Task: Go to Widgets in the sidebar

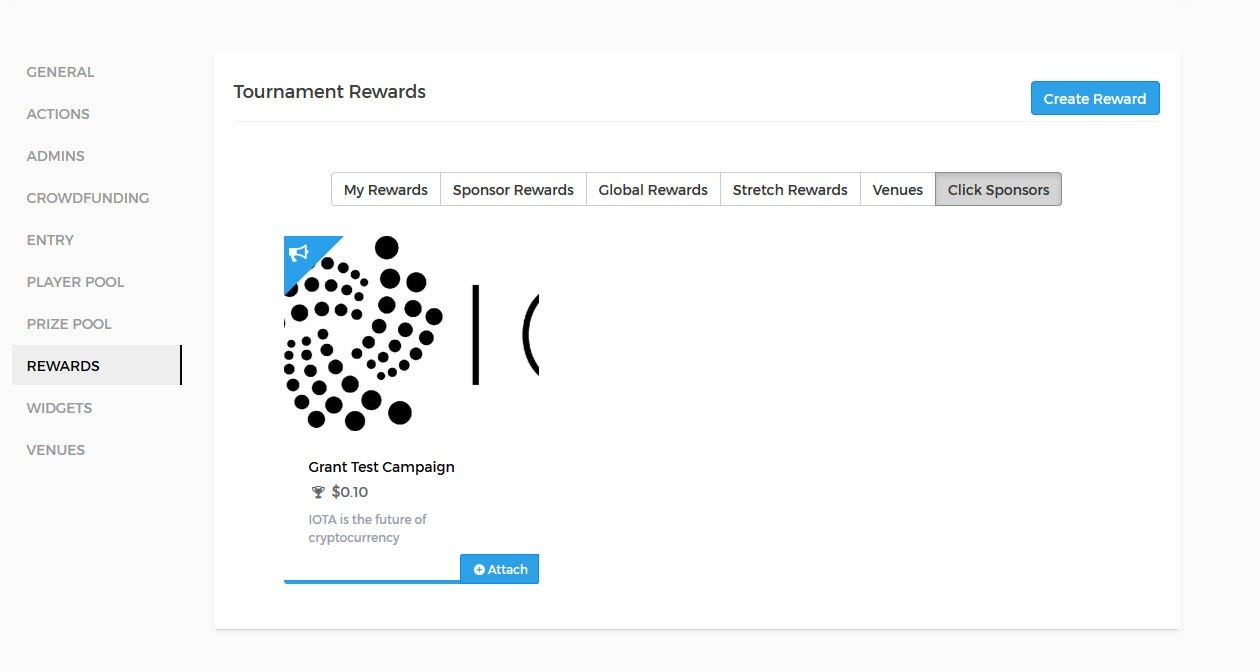Action: point(59,408)
